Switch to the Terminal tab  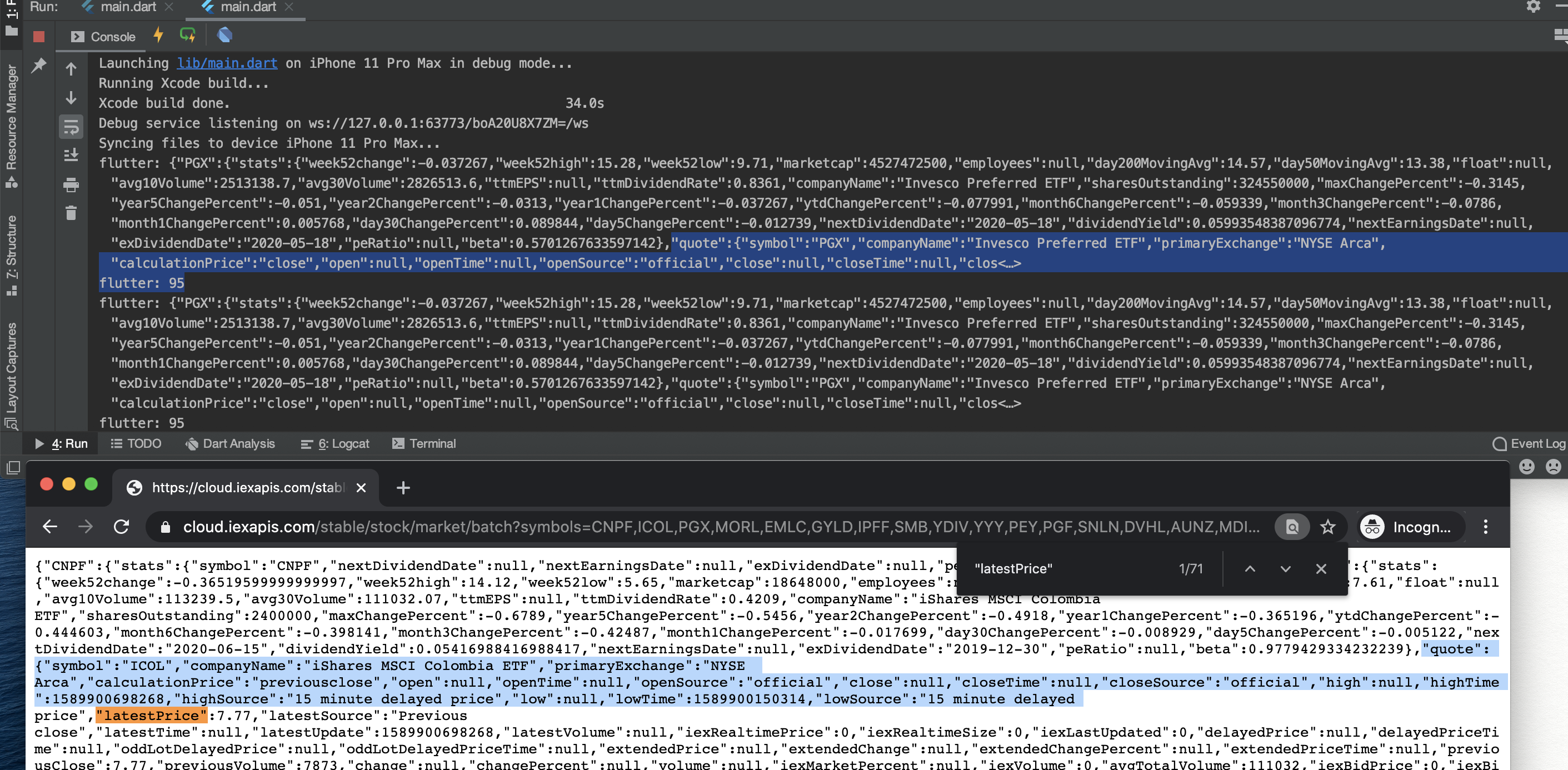pyautogui.click(x=432, y=444)
